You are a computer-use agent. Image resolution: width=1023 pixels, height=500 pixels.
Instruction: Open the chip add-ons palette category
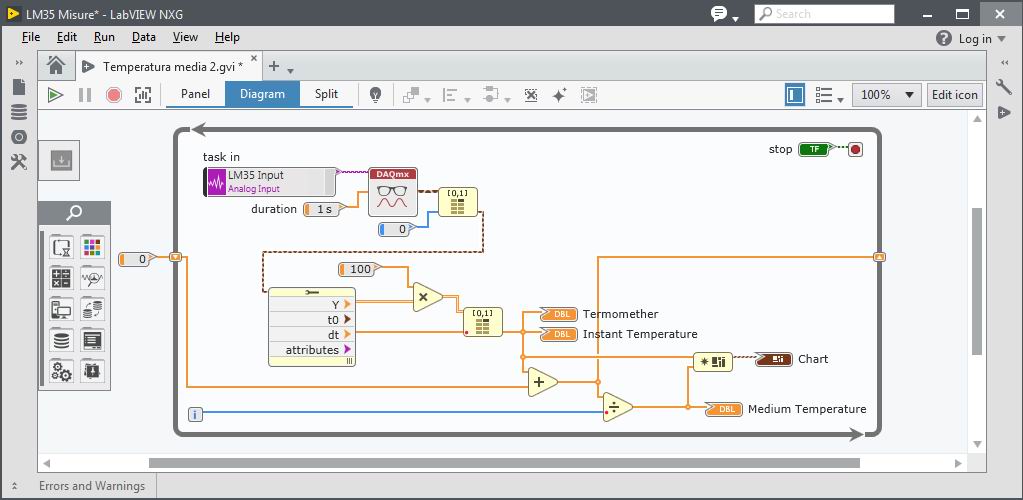click(x=93, y=371)
